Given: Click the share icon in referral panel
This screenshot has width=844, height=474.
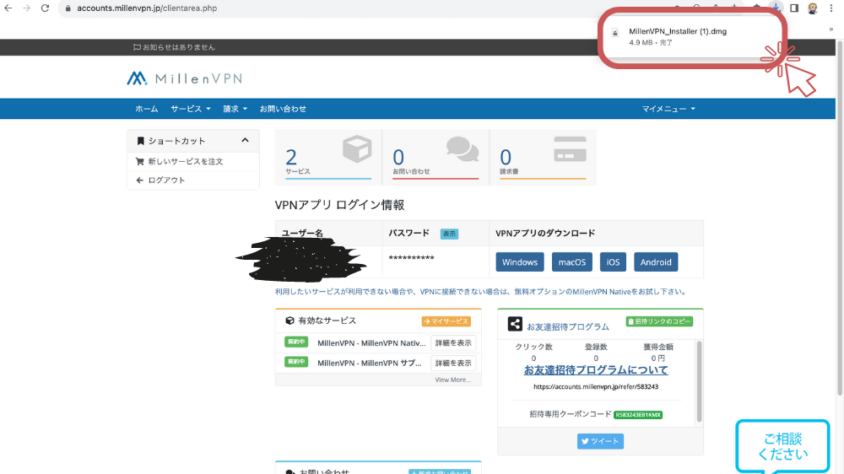Looking at the screenshot, I should (515, 324).
